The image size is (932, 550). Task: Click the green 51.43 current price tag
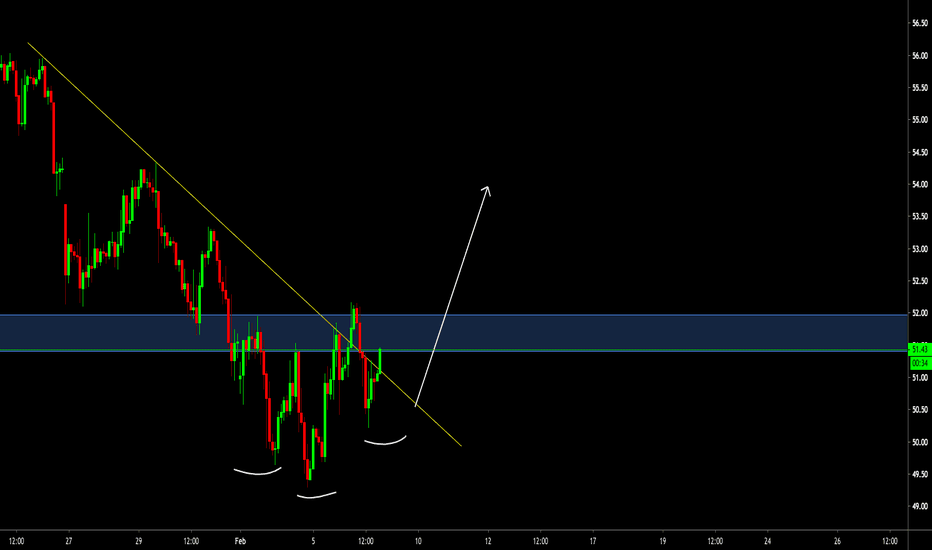[x=920, y=350]
